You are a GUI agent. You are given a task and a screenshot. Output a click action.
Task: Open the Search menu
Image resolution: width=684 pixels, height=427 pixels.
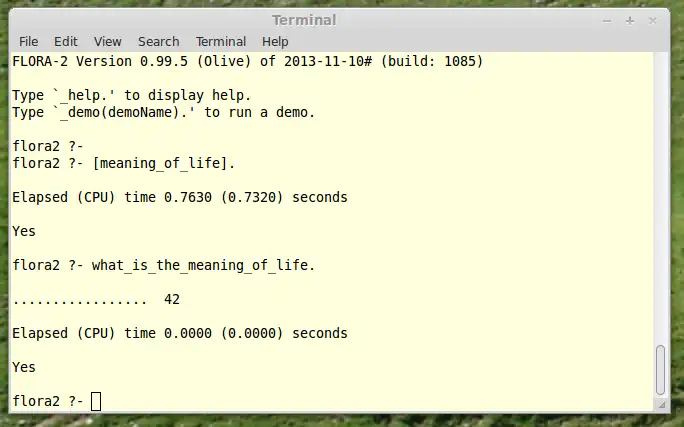(159, 41)
